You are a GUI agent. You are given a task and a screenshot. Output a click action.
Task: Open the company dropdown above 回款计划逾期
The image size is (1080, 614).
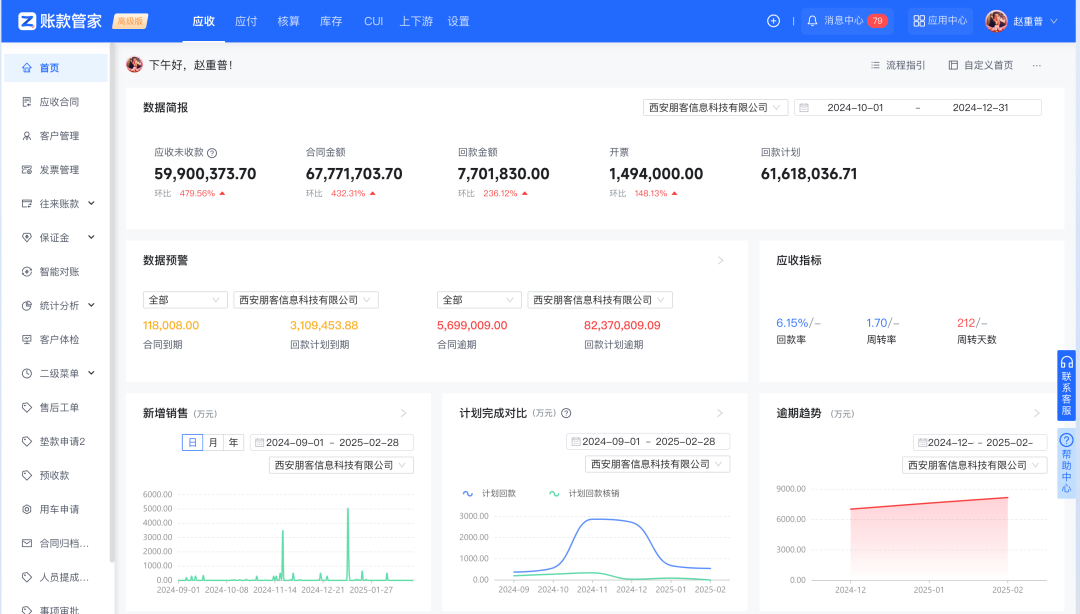pyautogui.click(x=600, y=300)
